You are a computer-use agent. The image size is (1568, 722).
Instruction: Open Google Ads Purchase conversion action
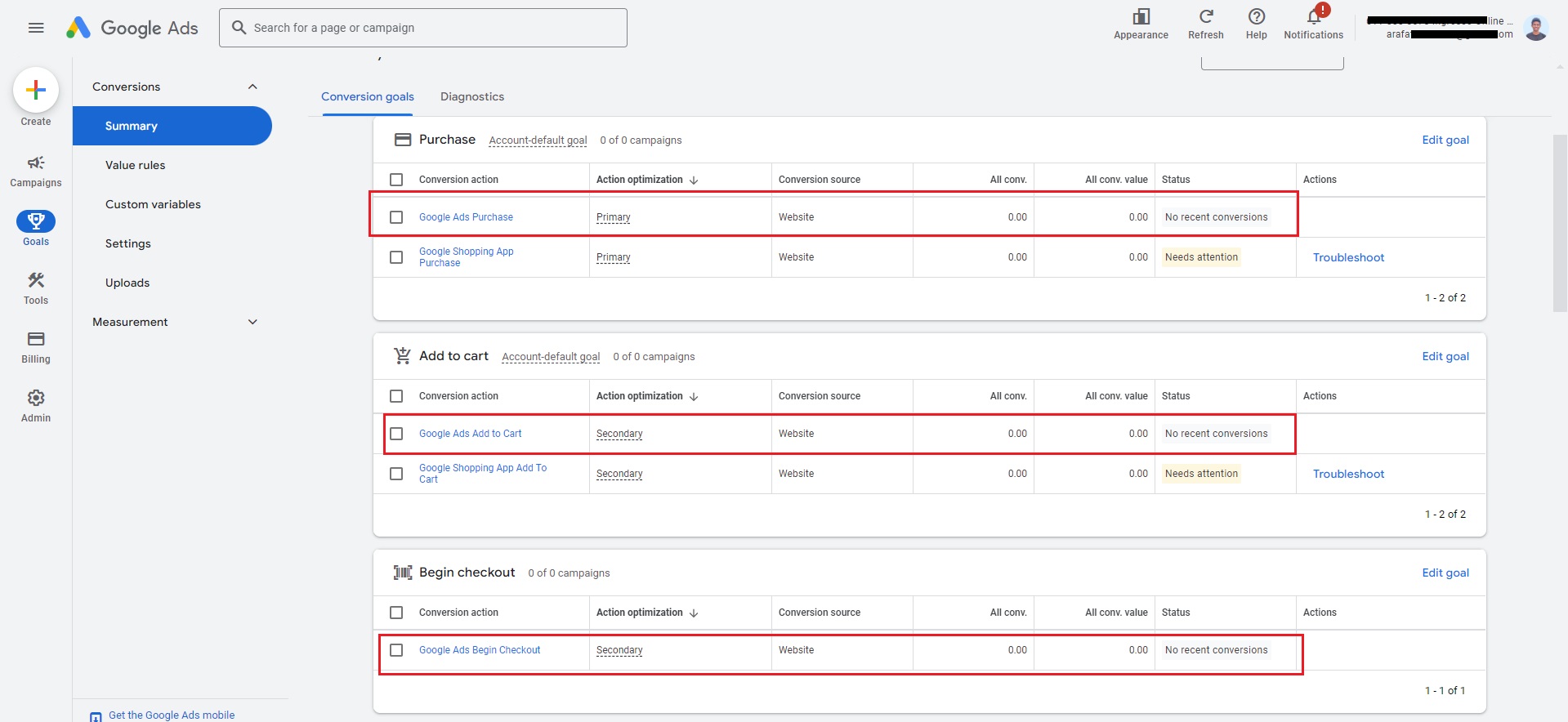(x=466, y=217)
